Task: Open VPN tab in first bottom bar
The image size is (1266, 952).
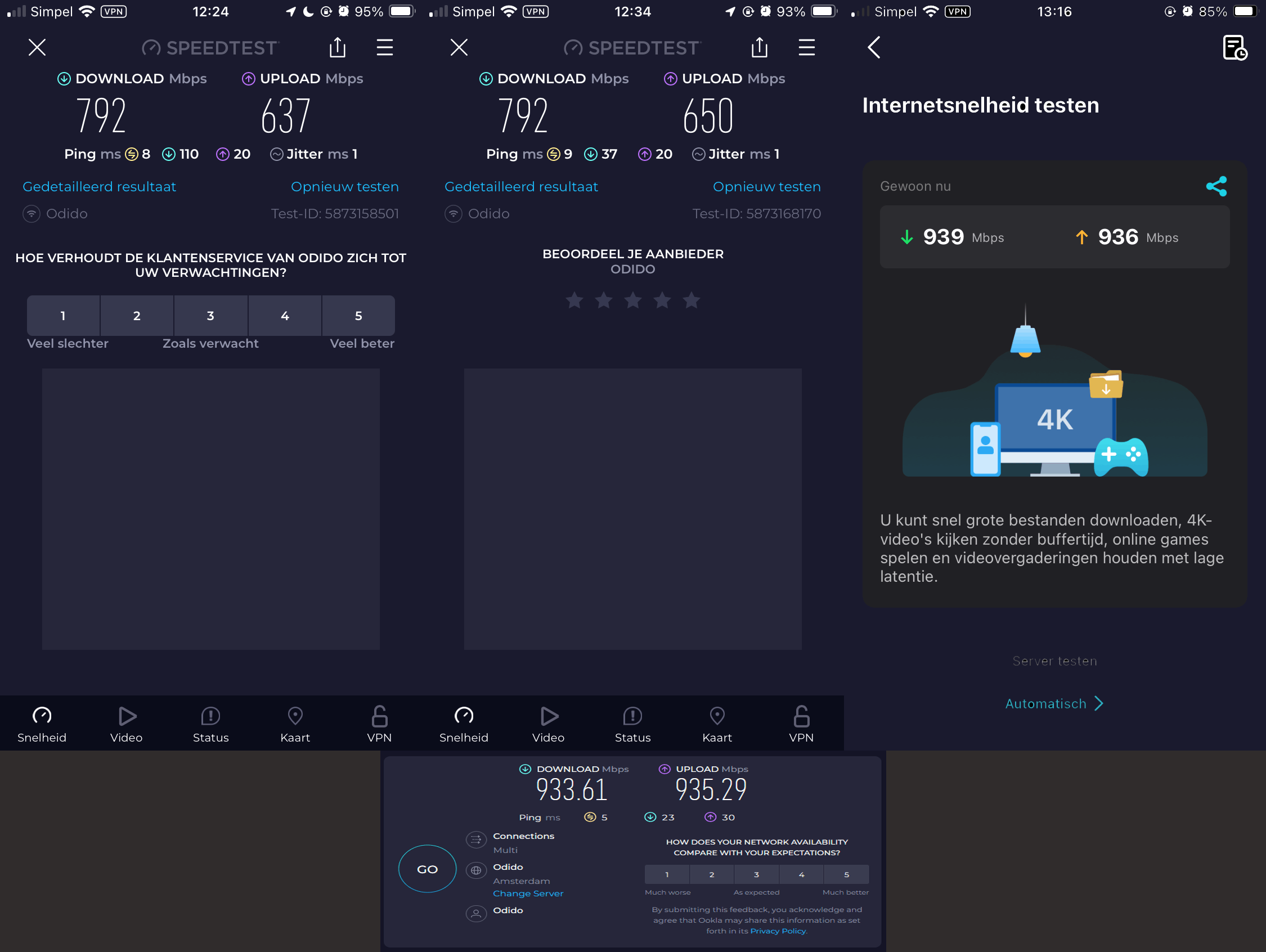Action: 379,724
